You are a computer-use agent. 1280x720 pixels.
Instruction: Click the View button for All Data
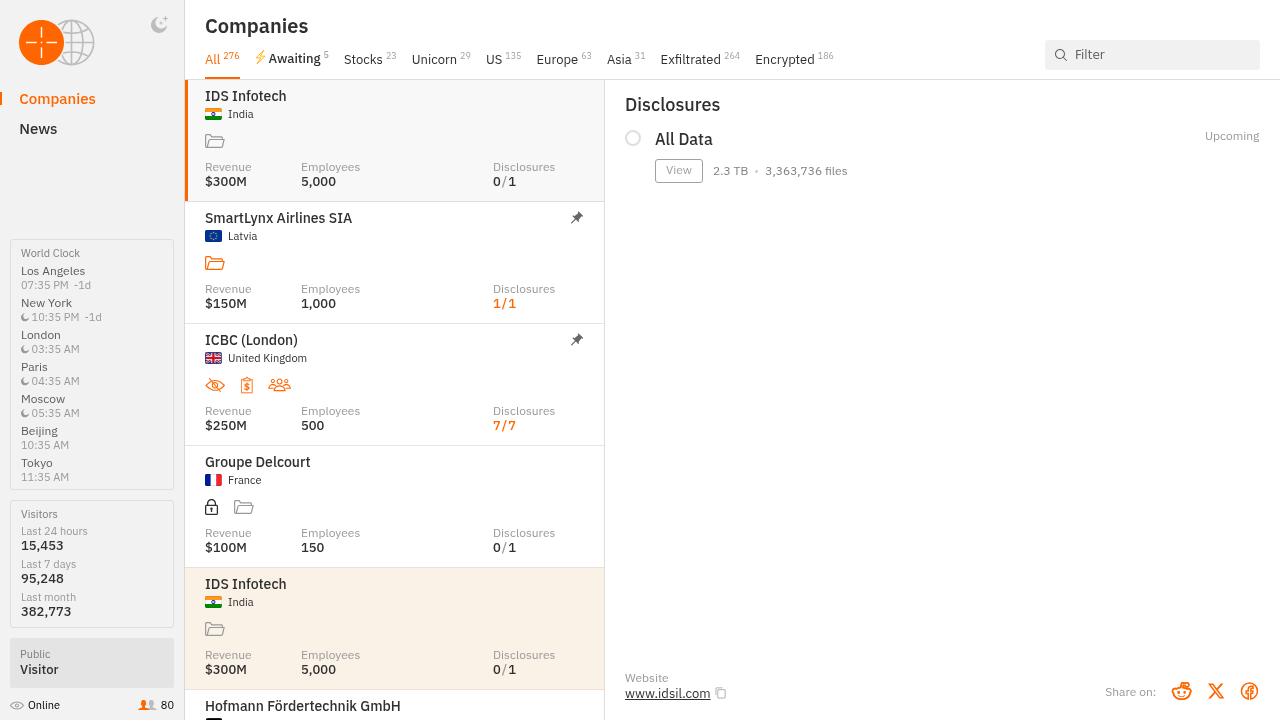[679, 171]
